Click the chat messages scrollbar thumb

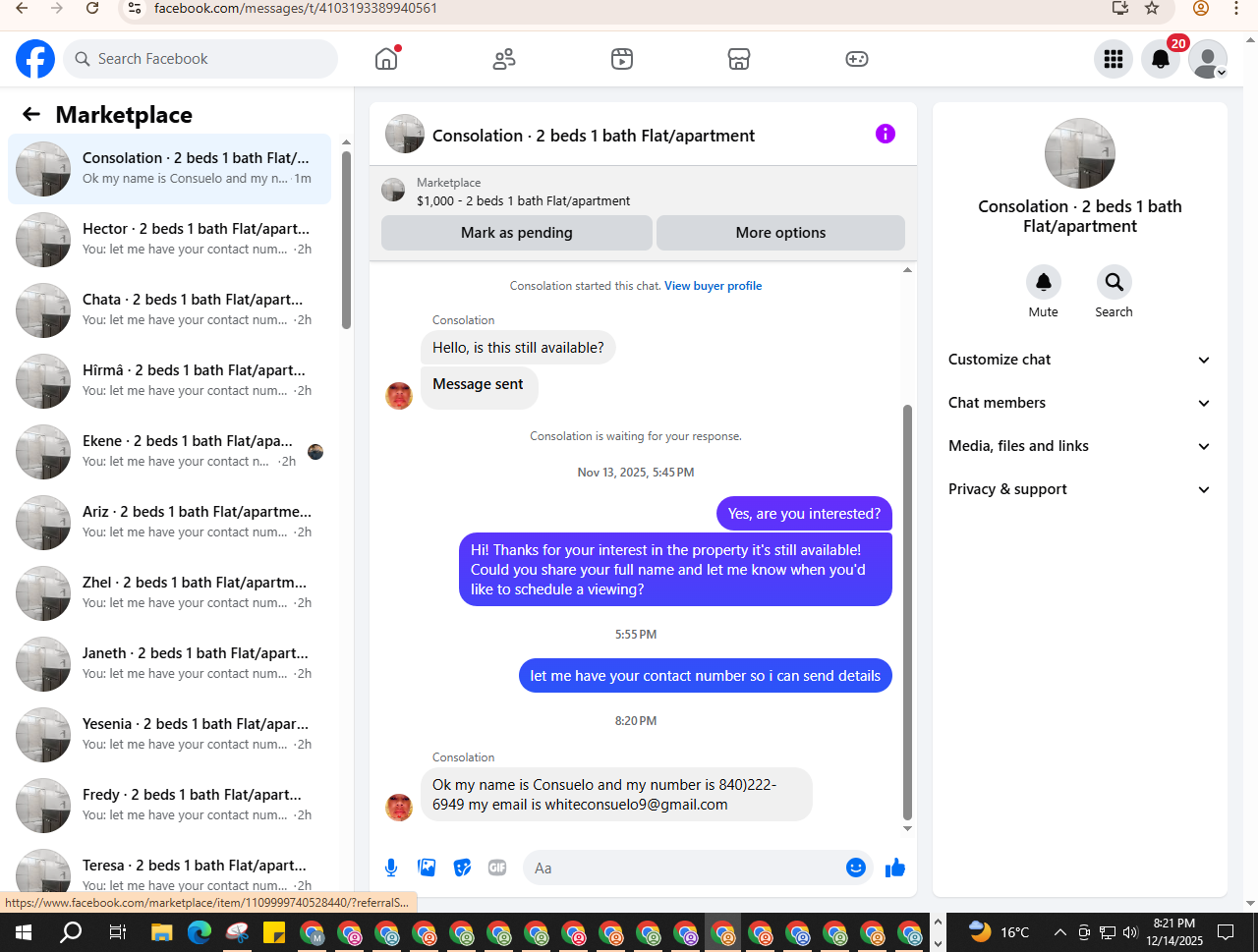pyautogui.click(x=907, y=612)
